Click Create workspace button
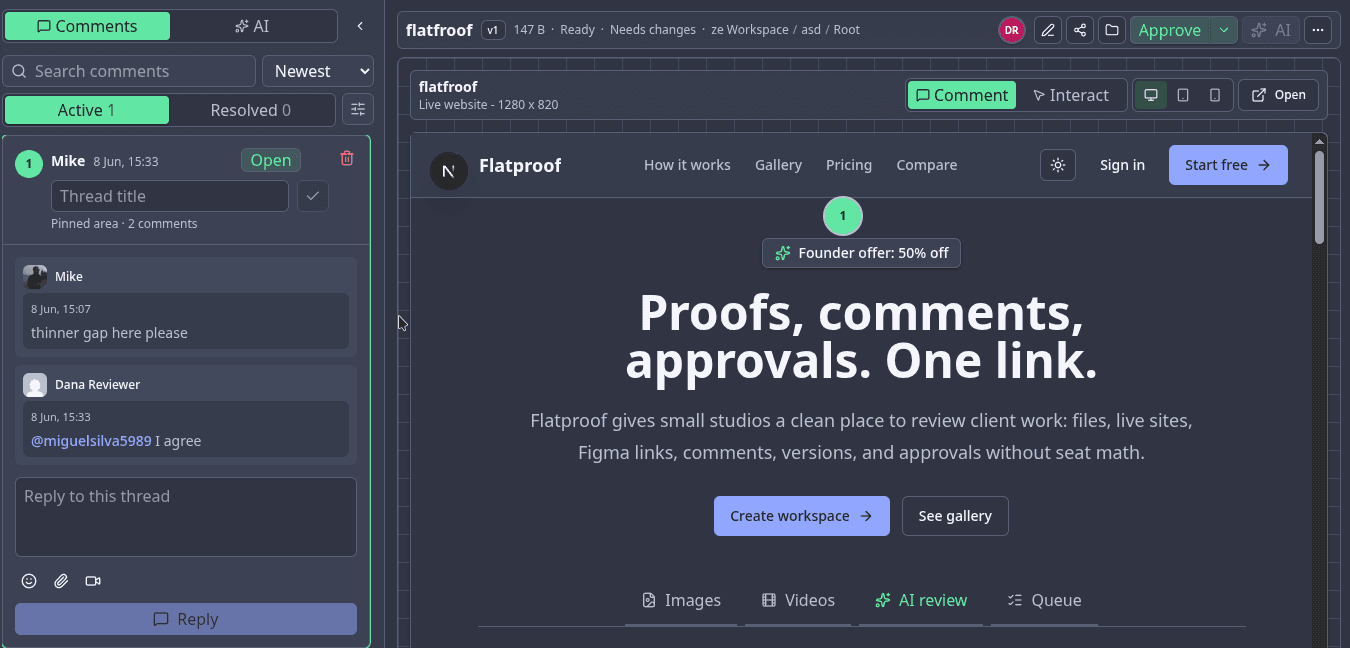This screenshot has width=1350, height=648. (802, 516)
